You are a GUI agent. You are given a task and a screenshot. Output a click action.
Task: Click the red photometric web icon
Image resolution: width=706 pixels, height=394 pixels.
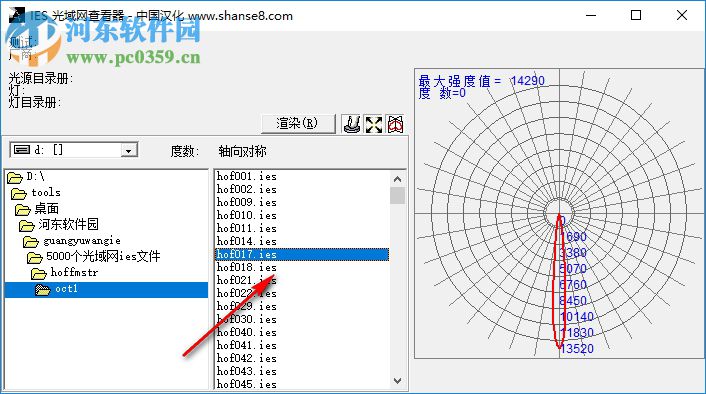pos(395,124)
